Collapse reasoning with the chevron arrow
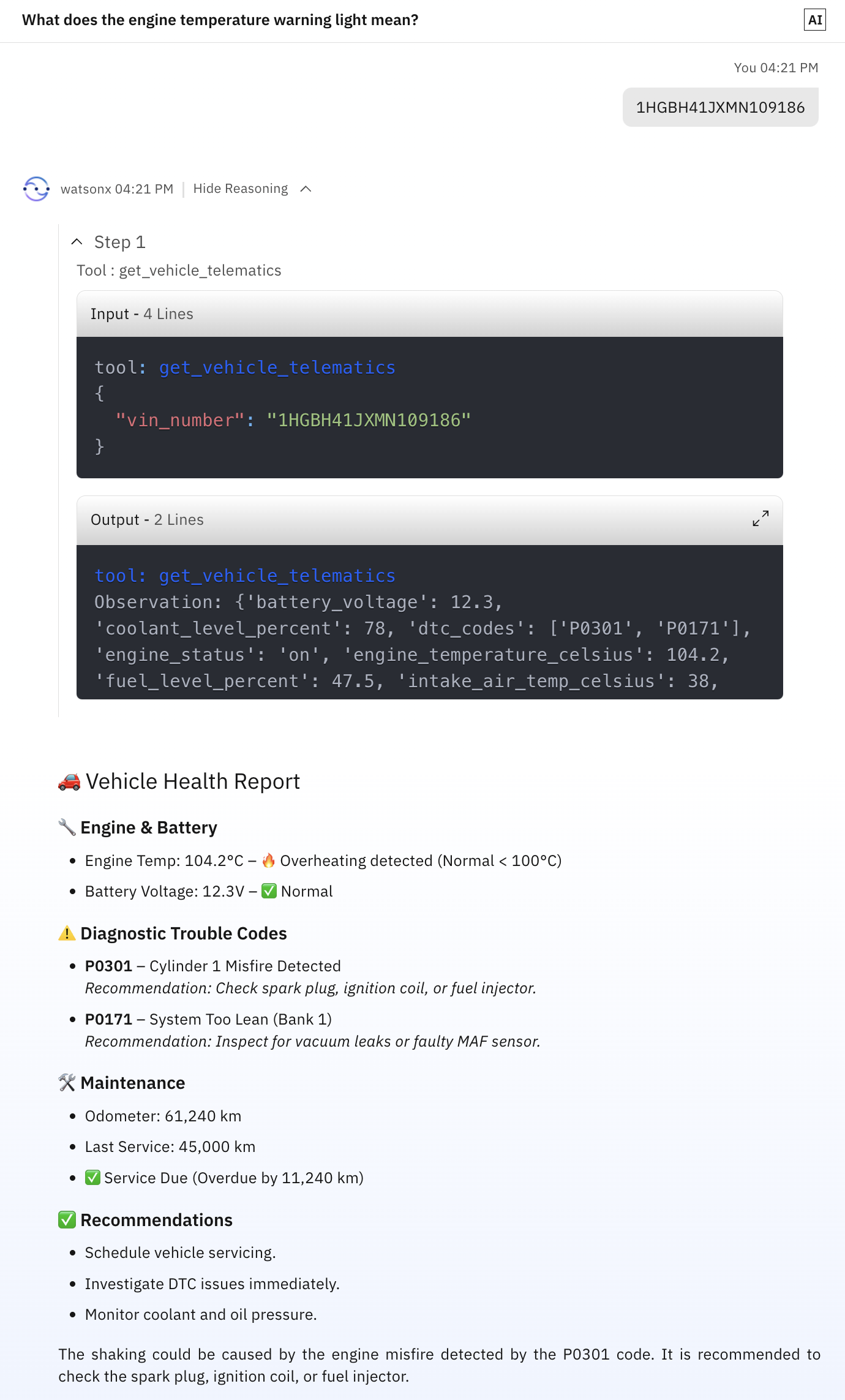This screenshot has width=845, height=1400. click(x=306, y=189)
